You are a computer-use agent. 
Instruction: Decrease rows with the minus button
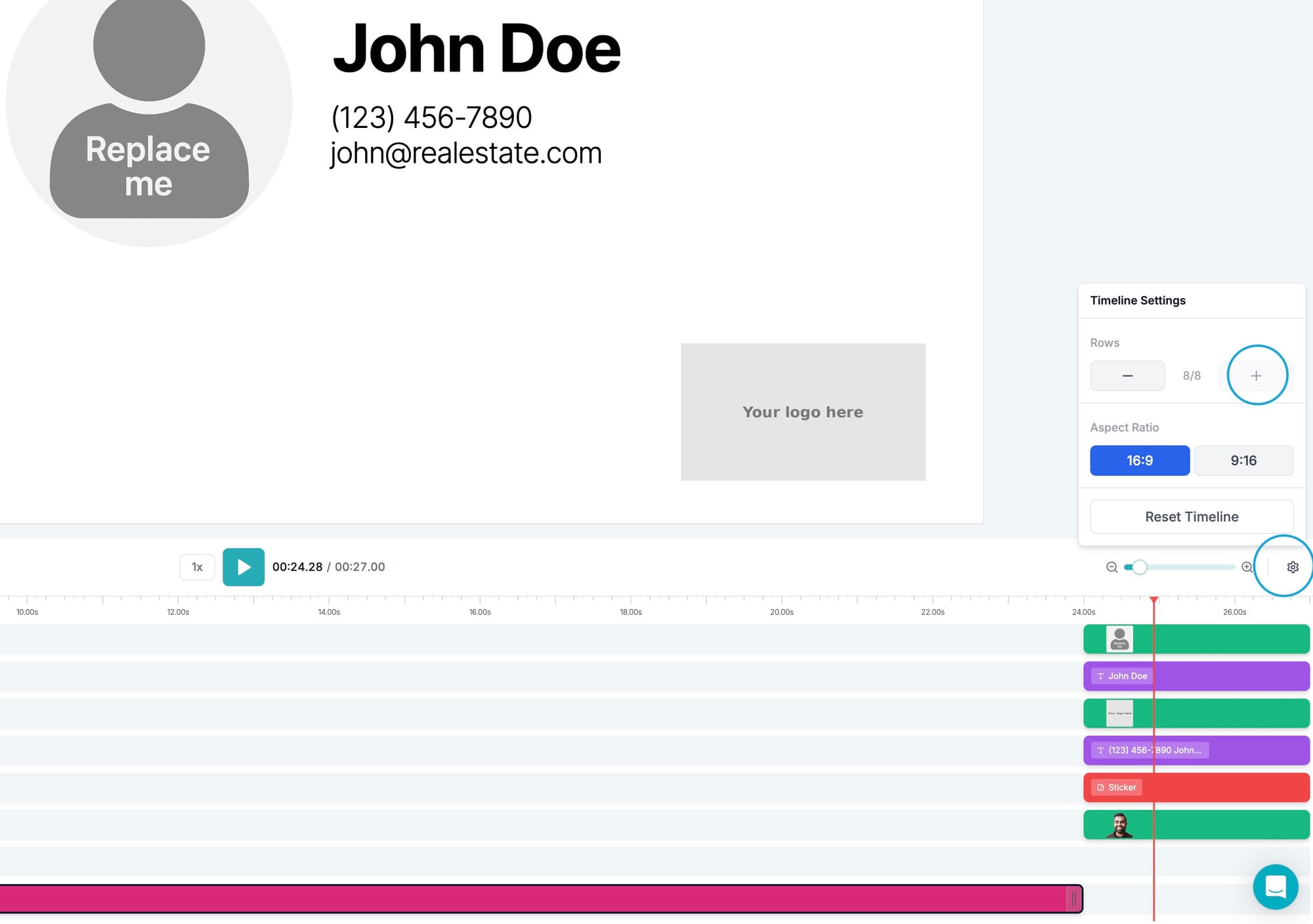(x=1127, y=376)
